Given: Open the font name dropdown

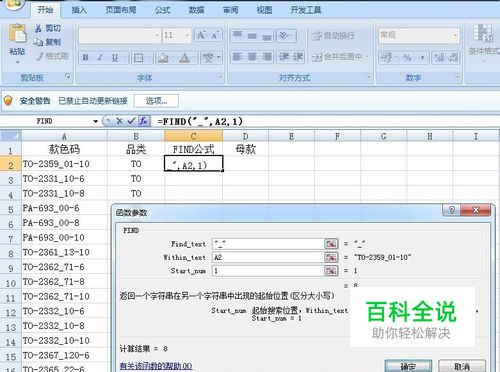Looking at the screenshot, I should pyautogui.click(x=157, y=35).
